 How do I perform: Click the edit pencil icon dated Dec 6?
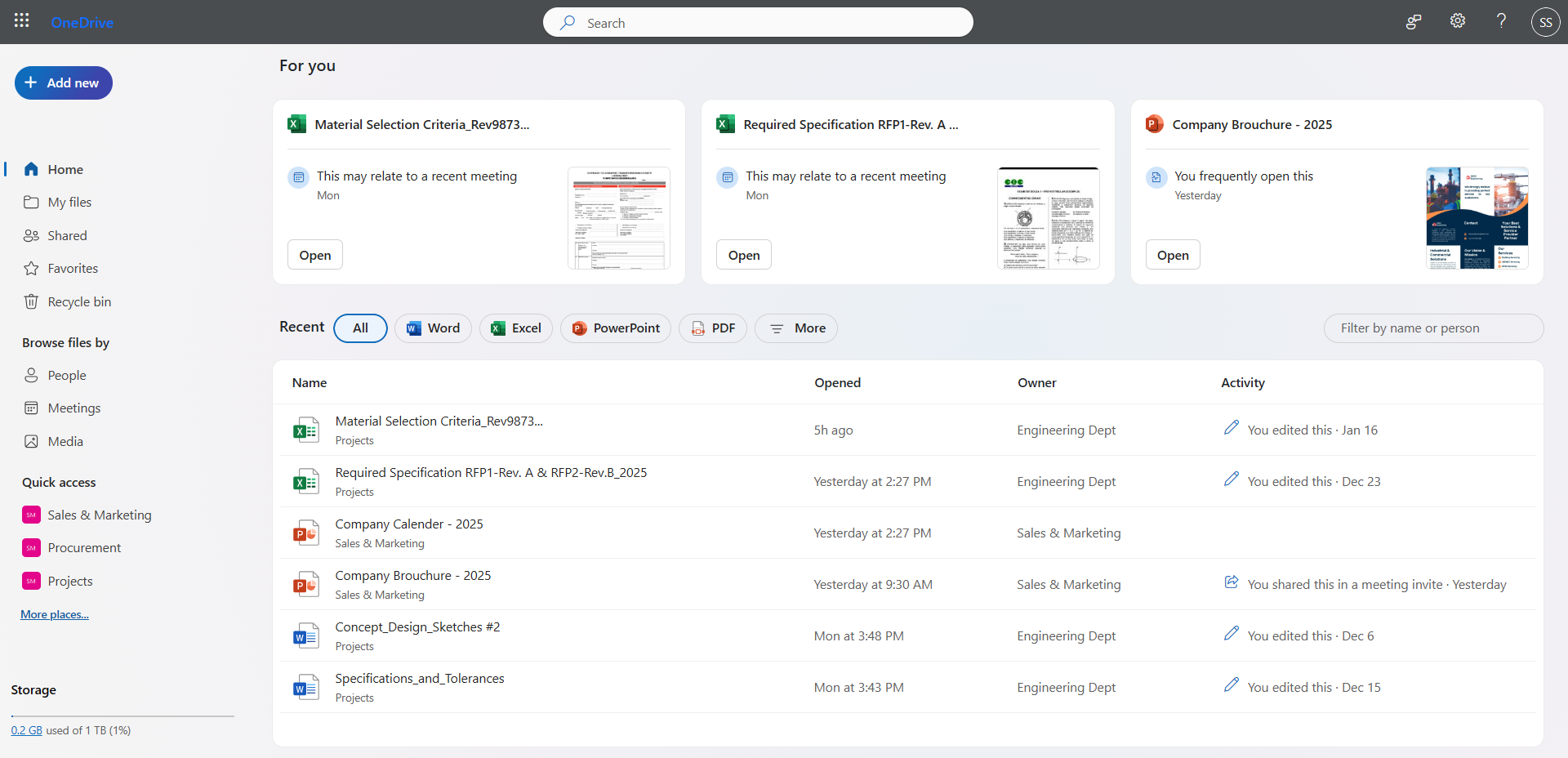pyautogui.click(x=1232, y=633)
